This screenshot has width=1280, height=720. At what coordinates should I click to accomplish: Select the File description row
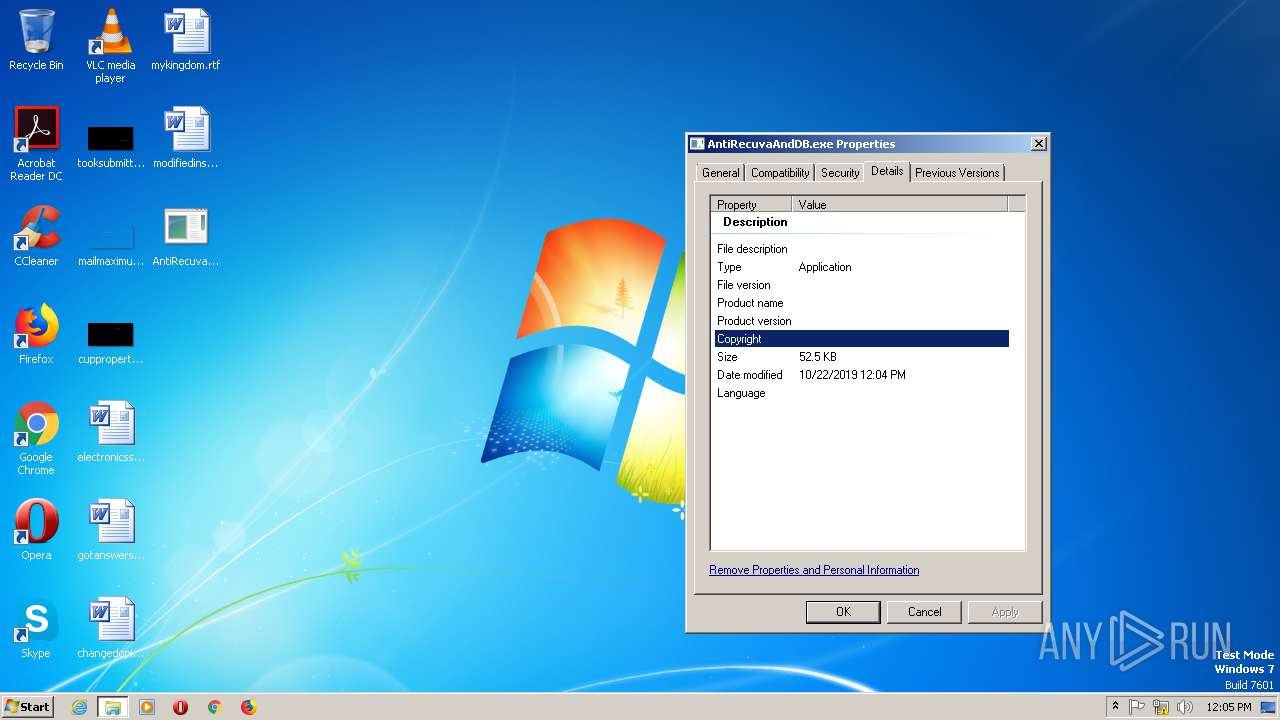[862, 249]
